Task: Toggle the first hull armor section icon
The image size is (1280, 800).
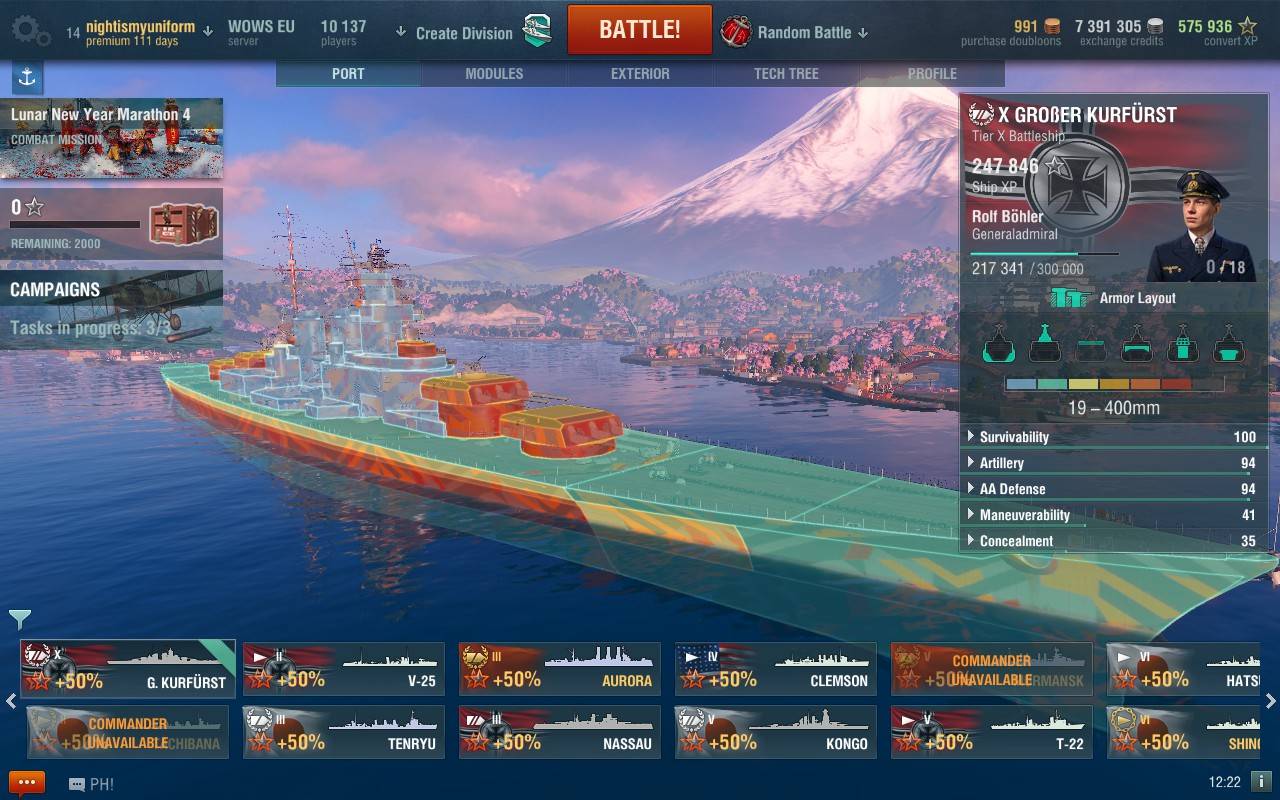Action: [x=998, y=344]
